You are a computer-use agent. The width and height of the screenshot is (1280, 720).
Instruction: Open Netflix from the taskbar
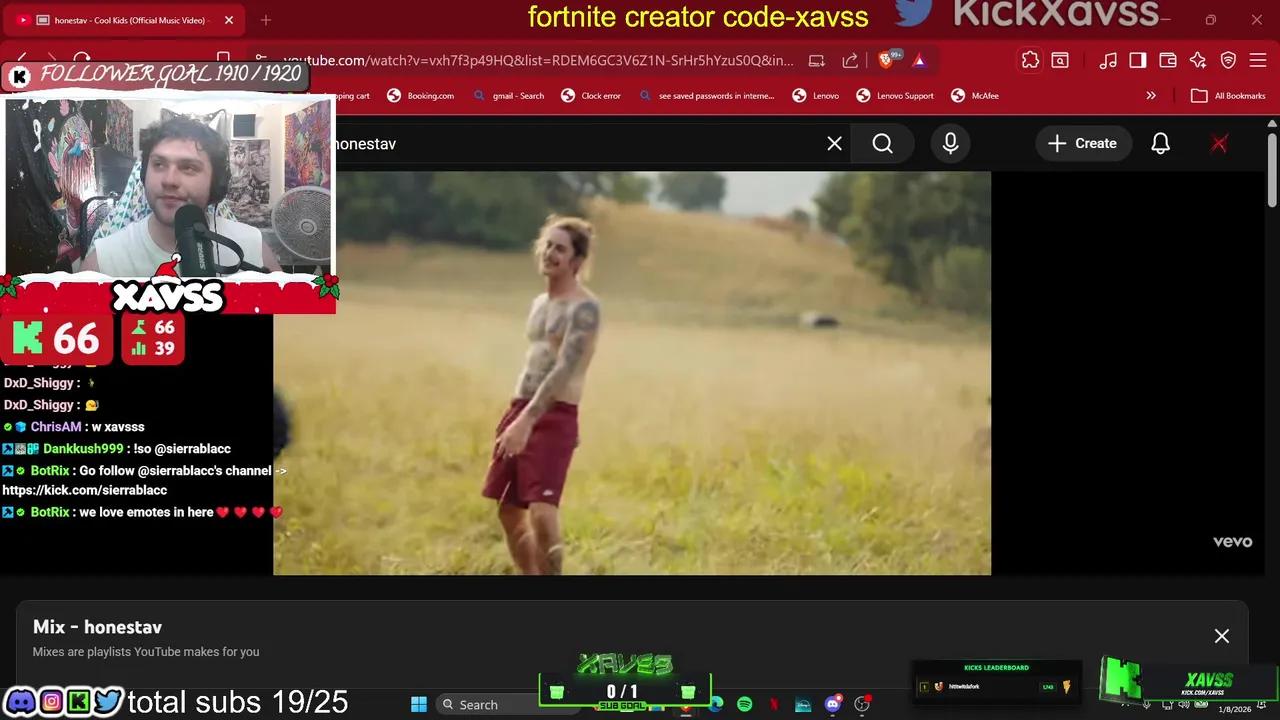point(774,704)
